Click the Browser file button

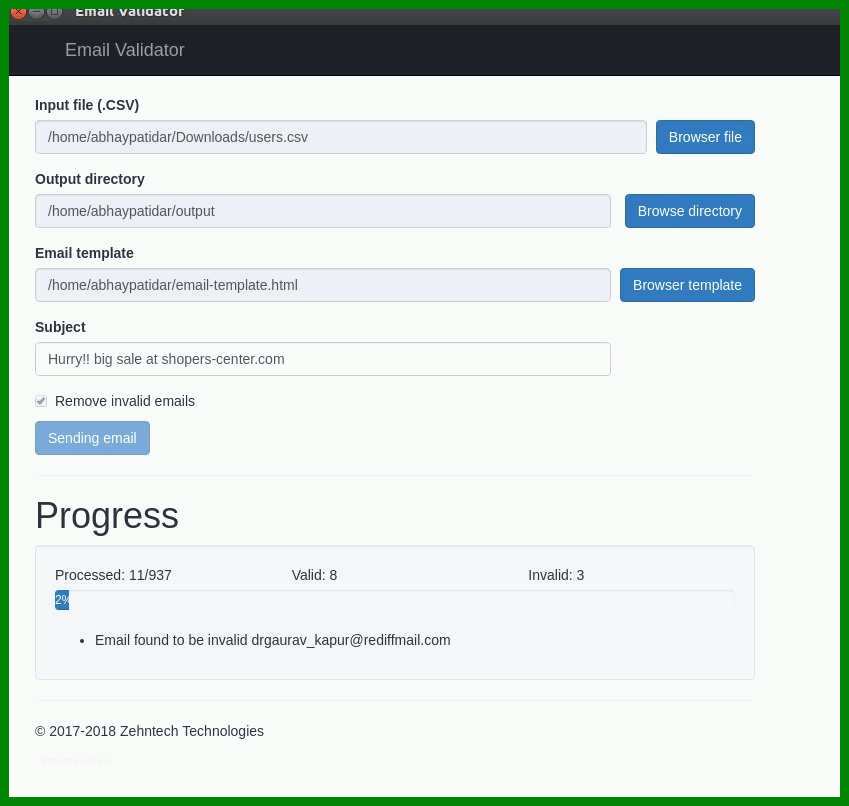pyautogui.click(x=705, y=137)
